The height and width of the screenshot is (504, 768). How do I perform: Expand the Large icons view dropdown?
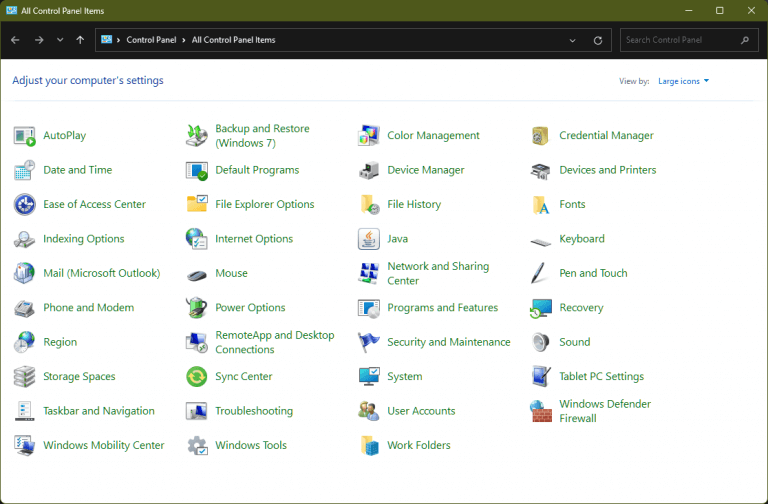tap(683, 81)
